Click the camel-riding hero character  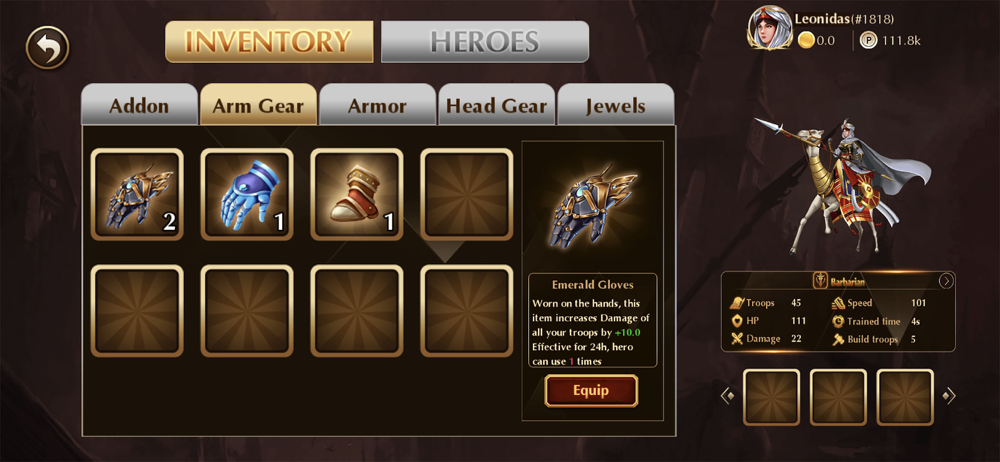coord(842,185)
